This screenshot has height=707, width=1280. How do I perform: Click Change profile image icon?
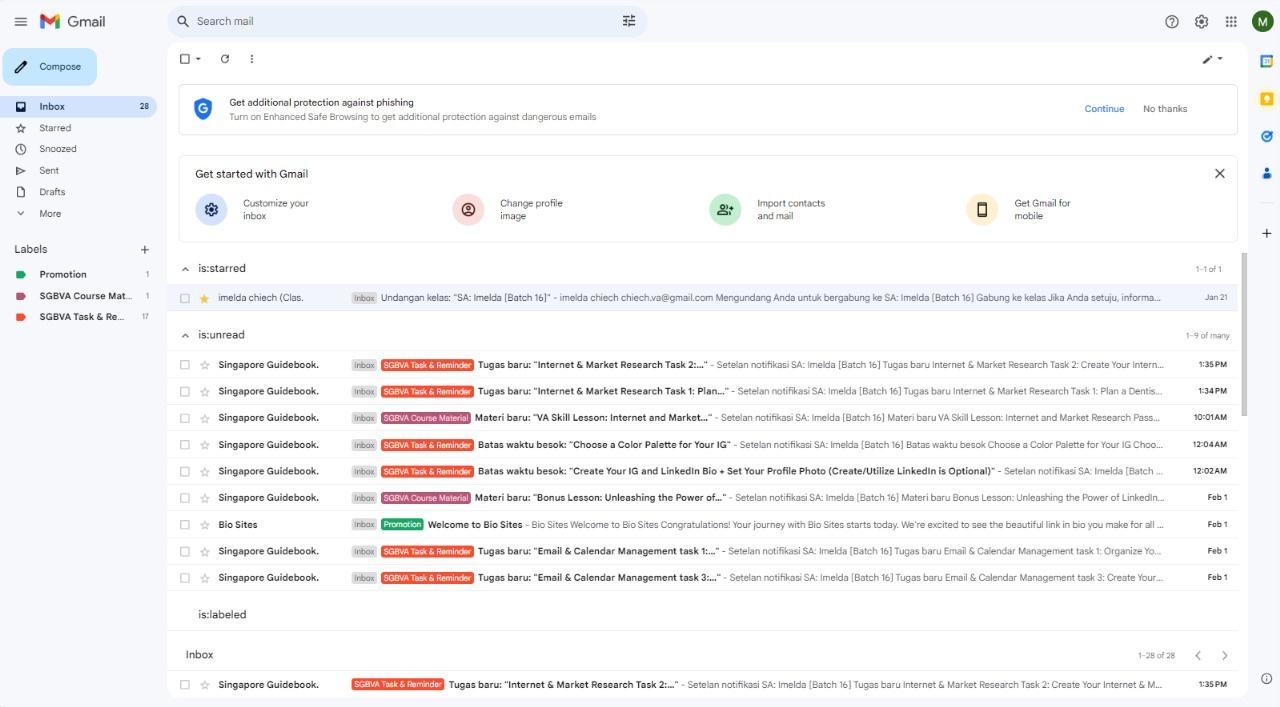coord(468,209)
